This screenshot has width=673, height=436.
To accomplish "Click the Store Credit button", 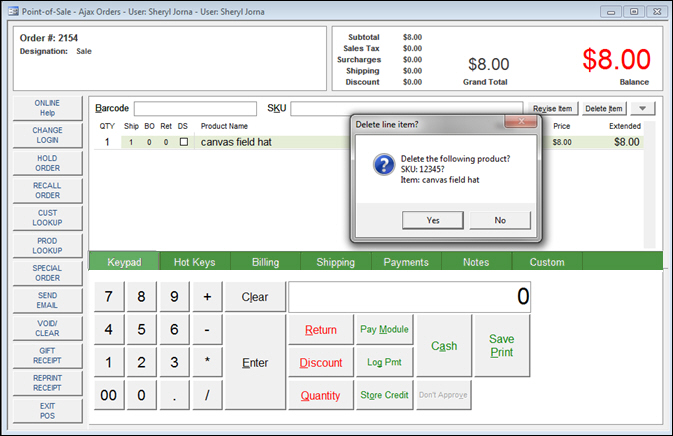I will (384, 395).
